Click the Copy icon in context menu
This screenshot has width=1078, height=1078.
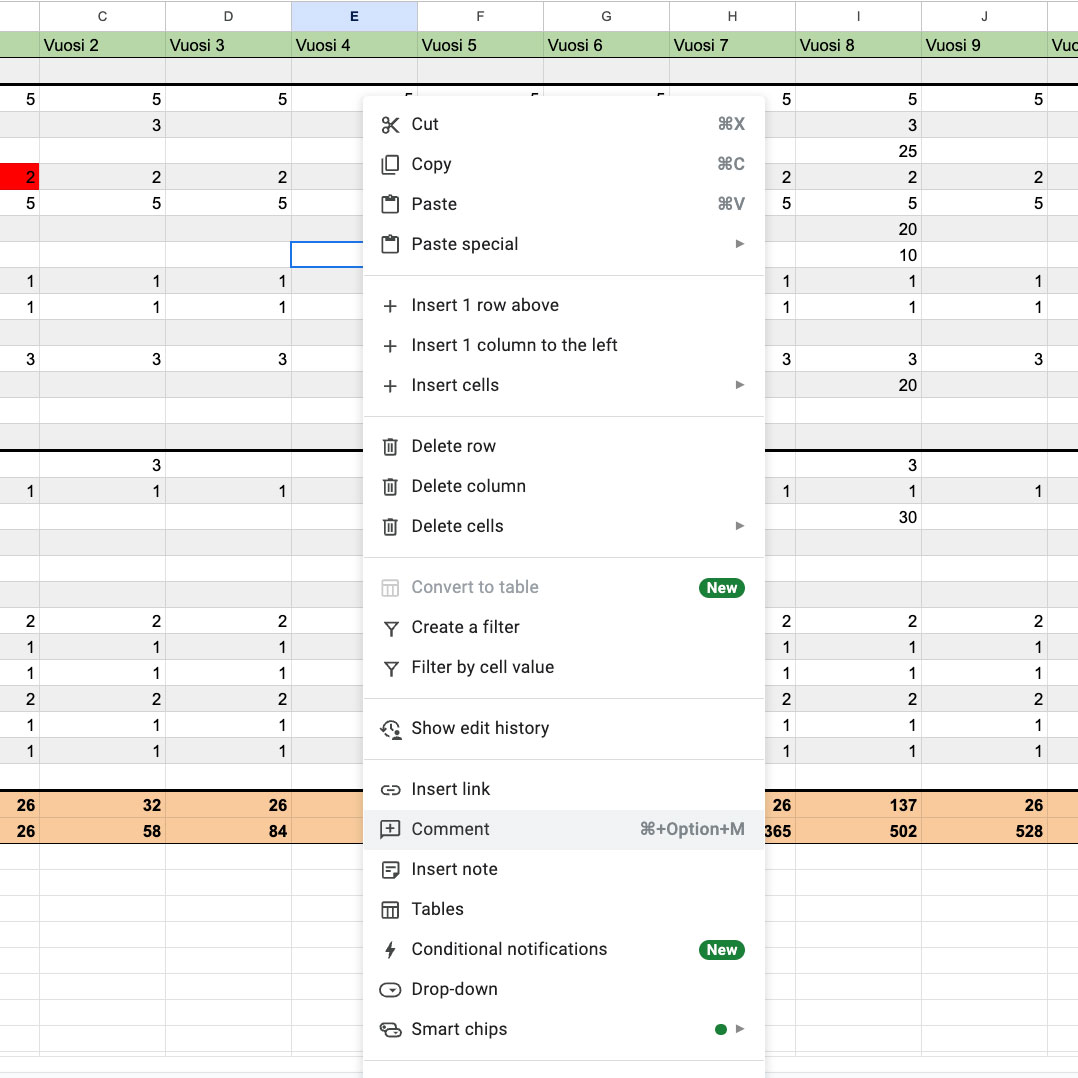(390, 164)
